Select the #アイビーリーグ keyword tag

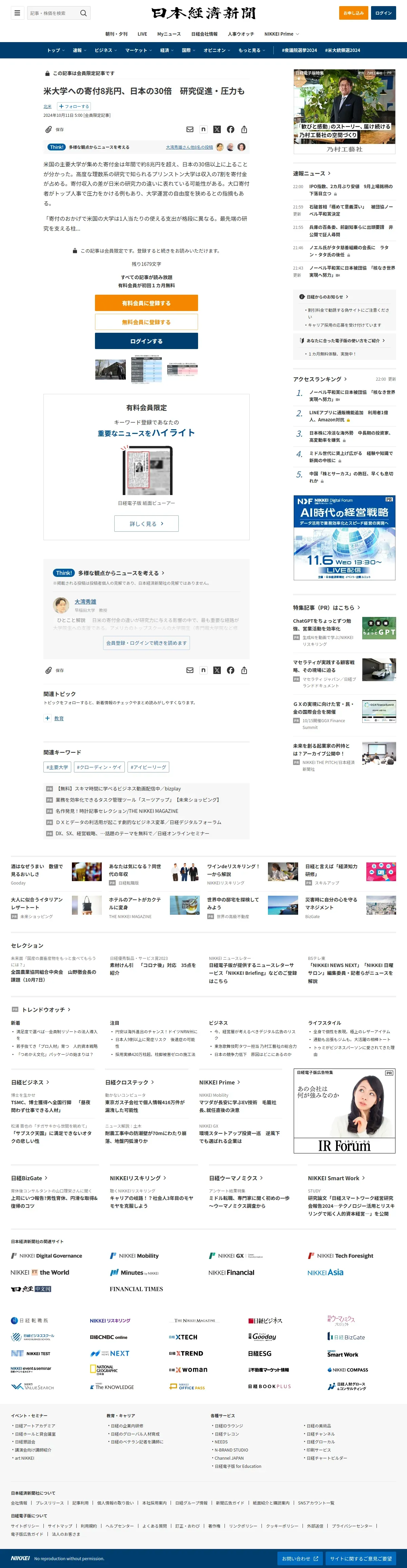[149, 767]
